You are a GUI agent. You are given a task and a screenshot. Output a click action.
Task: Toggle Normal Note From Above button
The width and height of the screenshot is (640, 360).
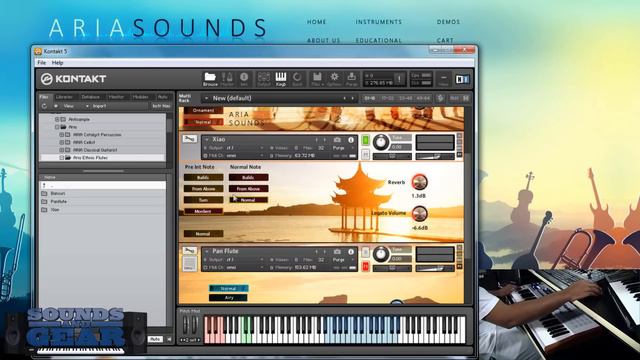coord(248,189)
